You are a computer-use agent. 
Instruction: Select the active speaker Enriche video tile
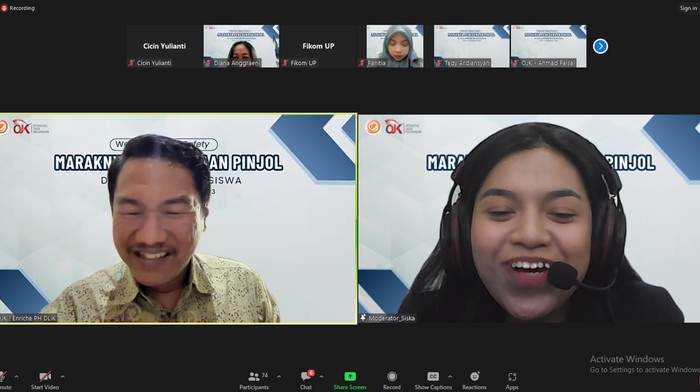178,219
